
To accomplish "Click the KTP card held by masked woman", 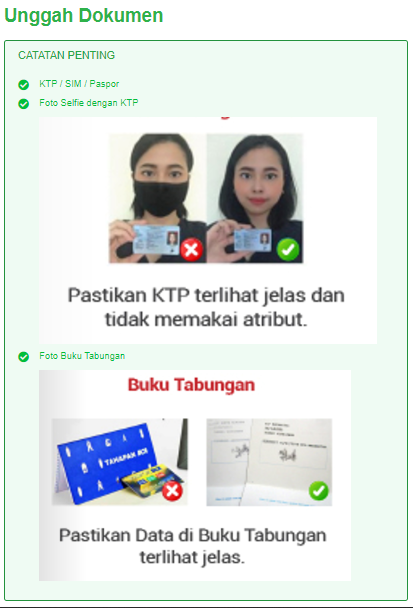I will [x=156, y=240].
